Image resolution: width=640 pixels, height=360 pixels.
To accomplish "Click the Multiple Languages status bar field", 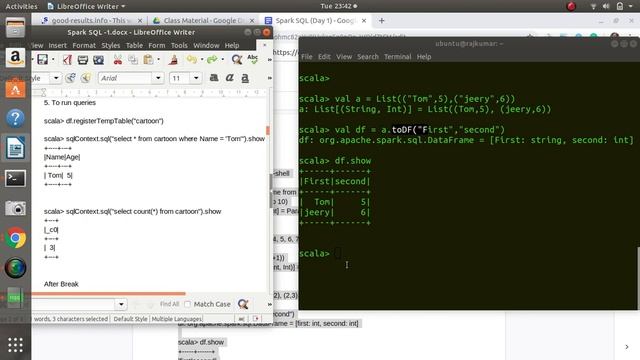I will [177, 319].
